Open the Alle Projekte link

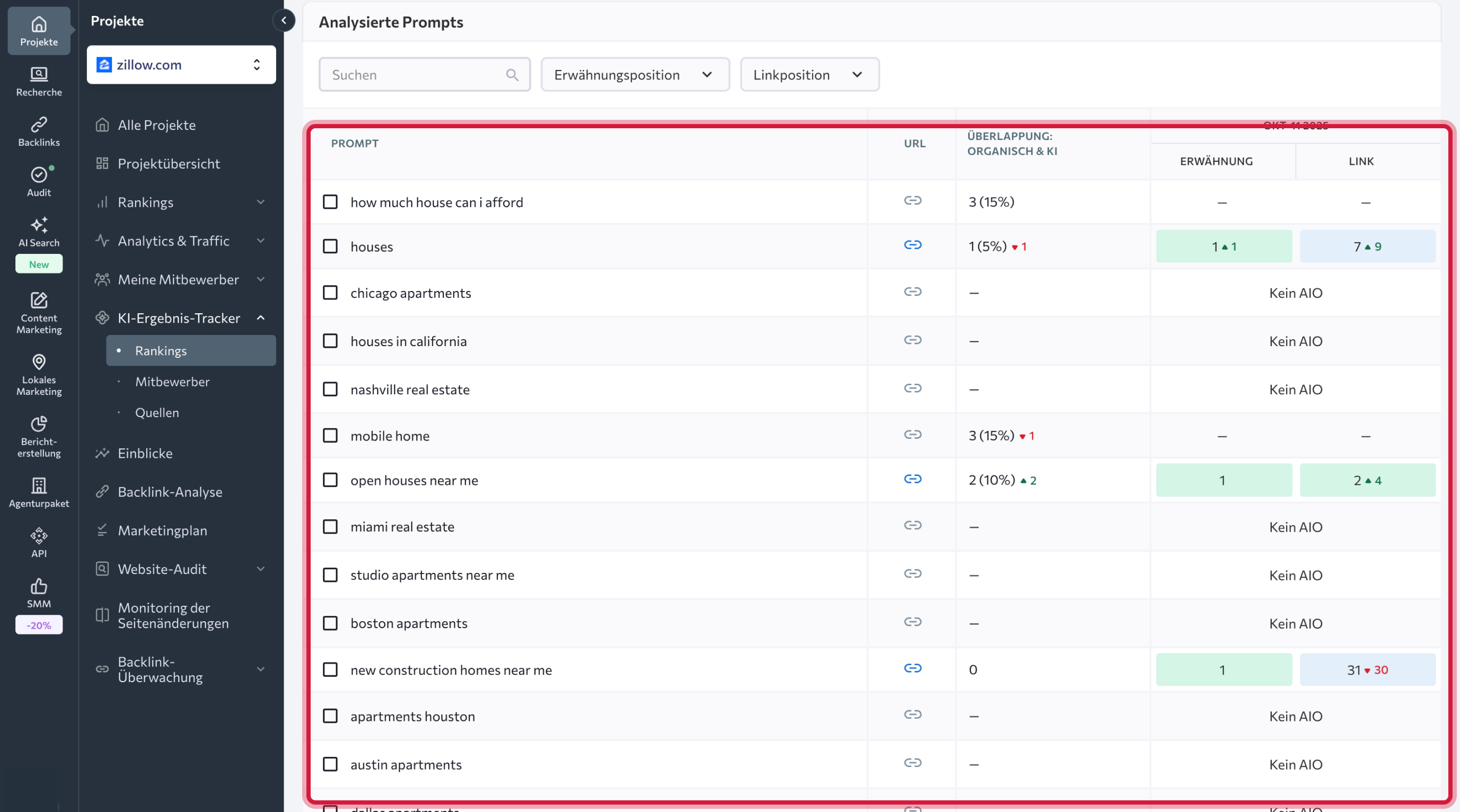156,125
